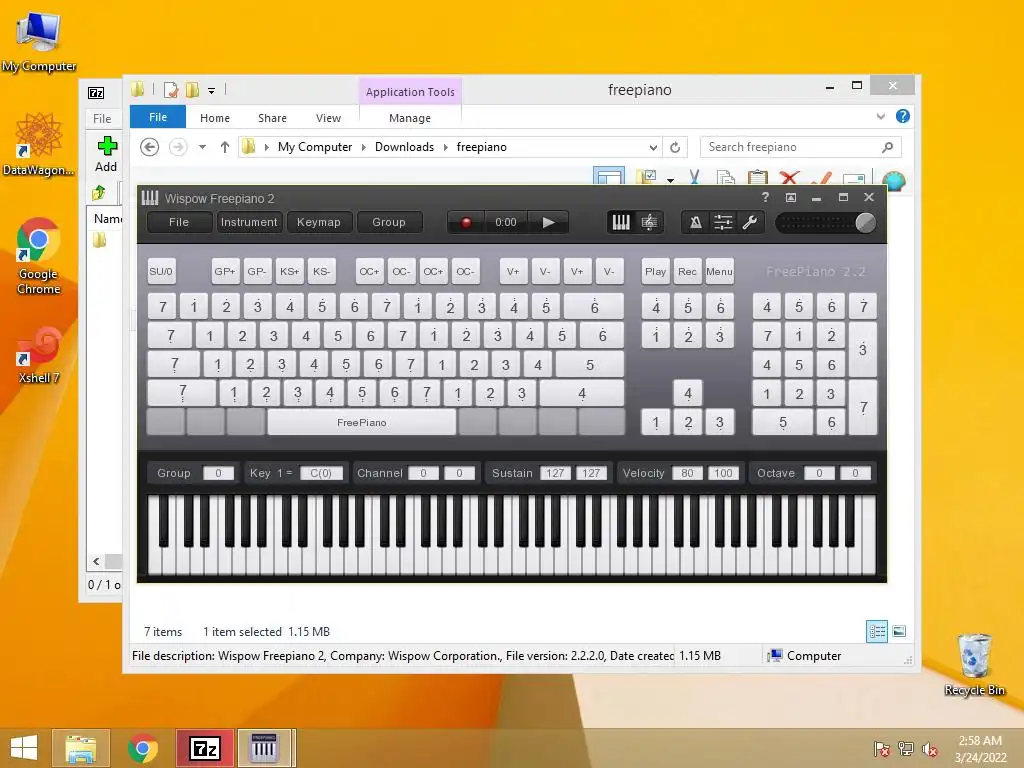Open the Share tab in Explorer
1024x768 pixels.
[x=272, y=118]
